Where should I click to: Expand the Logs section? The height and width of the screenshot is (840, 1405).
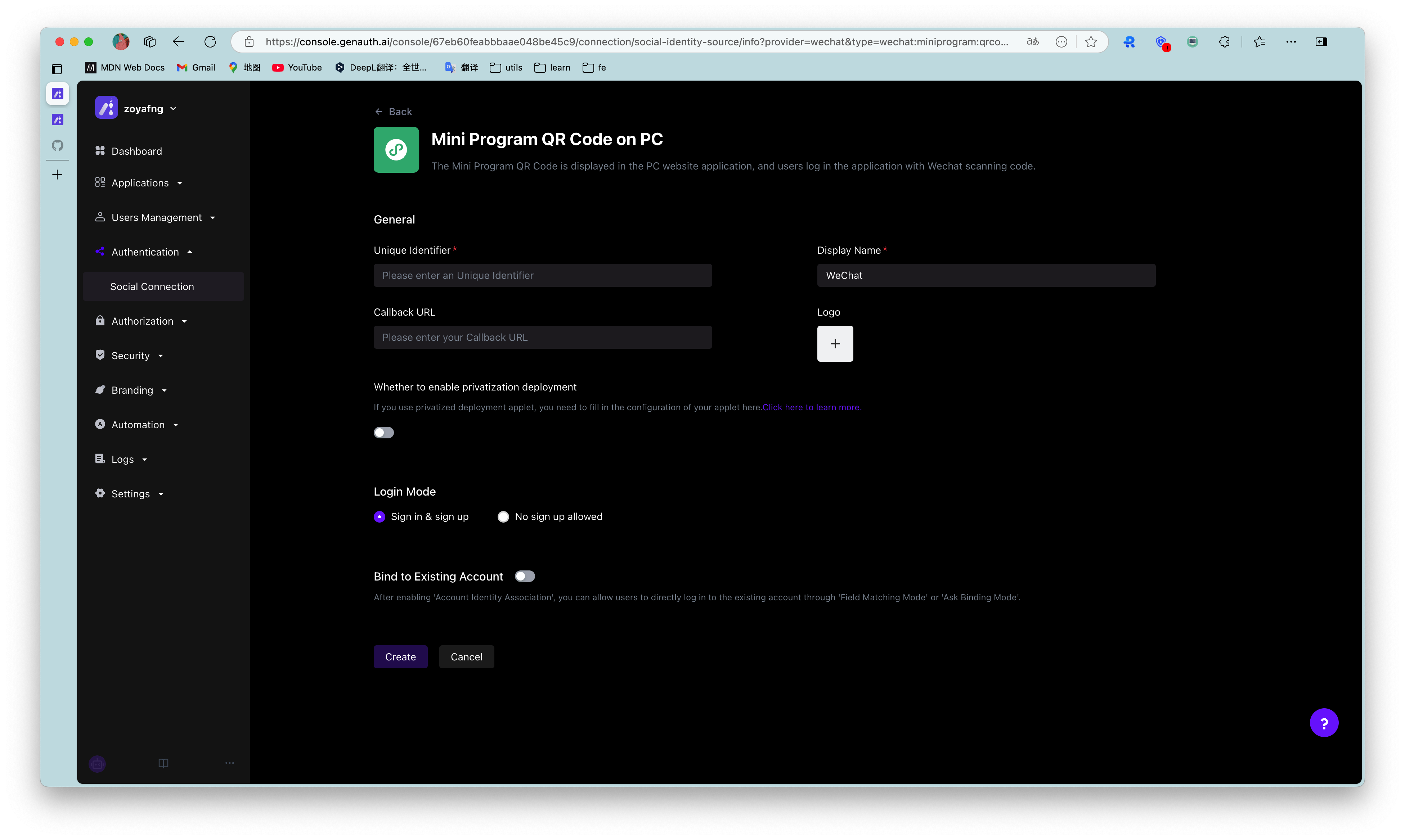(x=122, y=459)
